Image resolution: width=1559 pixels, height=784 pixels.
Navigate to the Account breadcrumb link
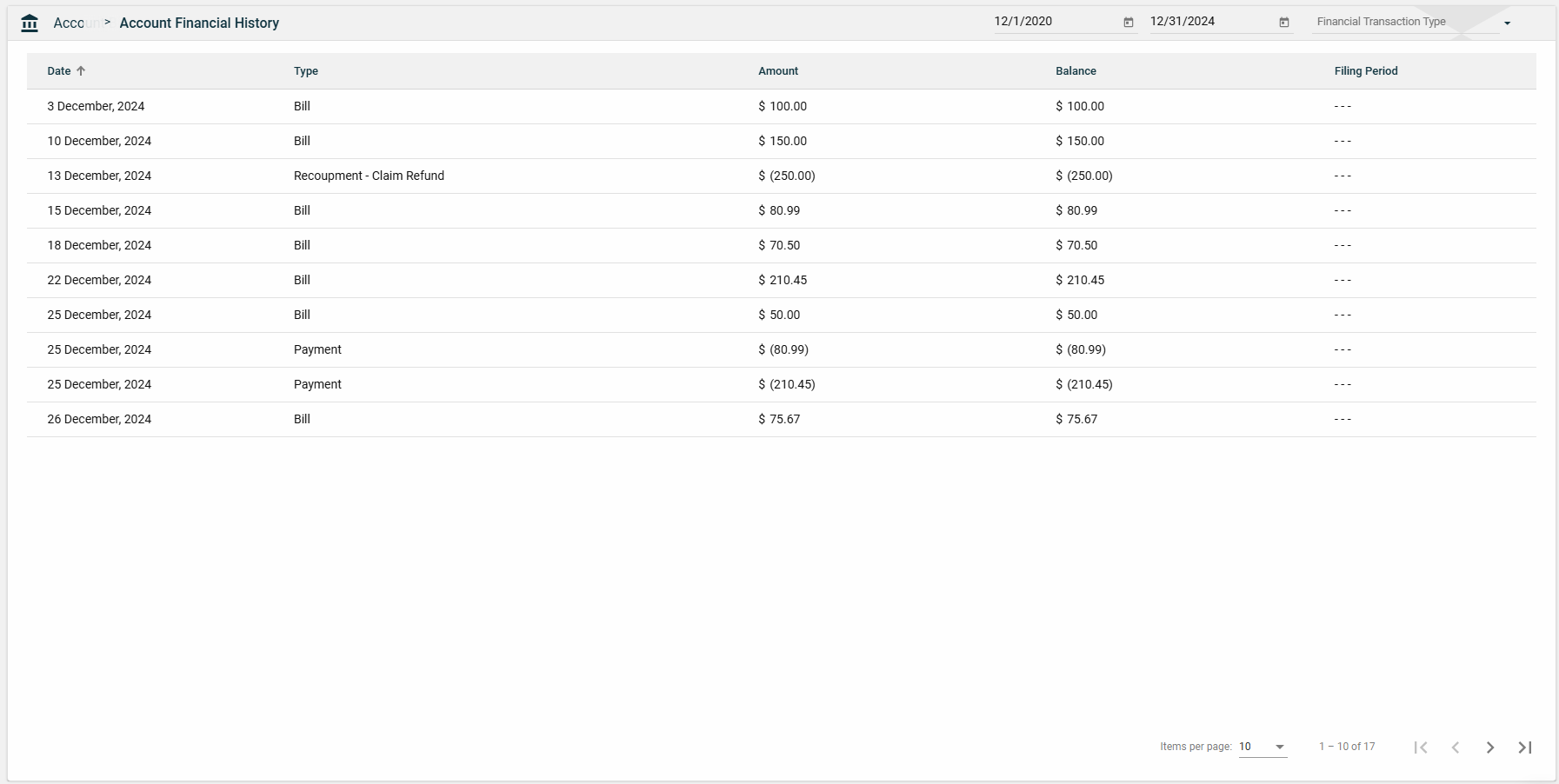click(70, 23)
